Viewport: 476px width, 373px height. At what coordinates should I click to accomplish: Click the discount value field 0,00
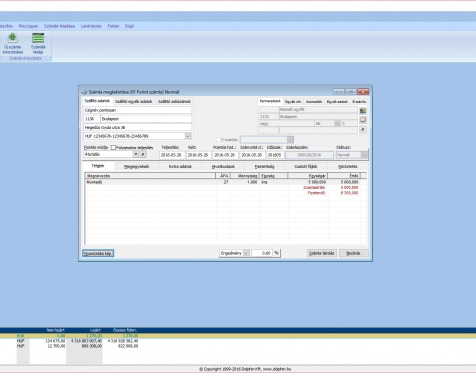[x=261, y=253]
